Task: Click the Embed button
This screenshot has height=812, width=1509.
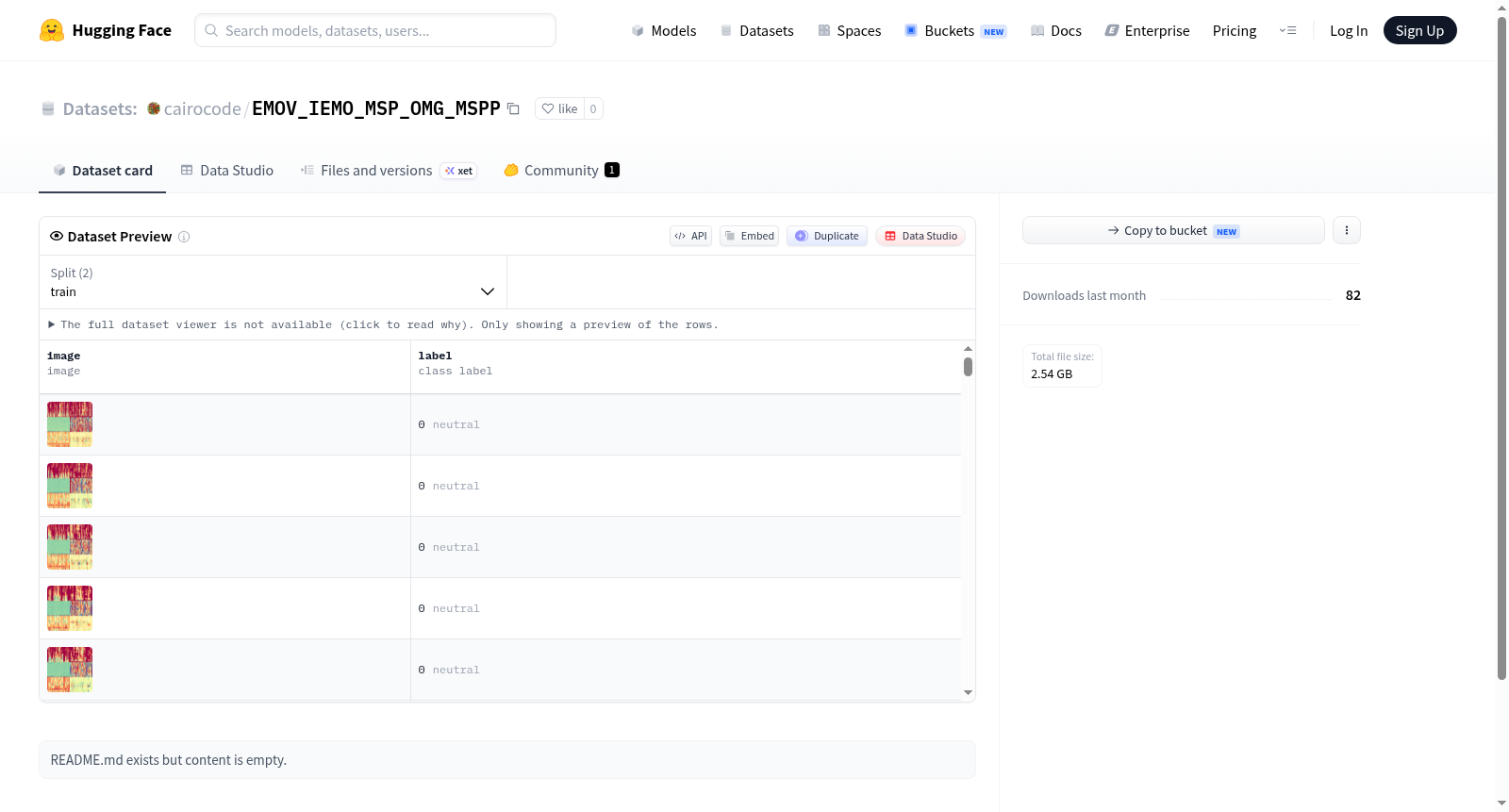Action: coord(749,236)
